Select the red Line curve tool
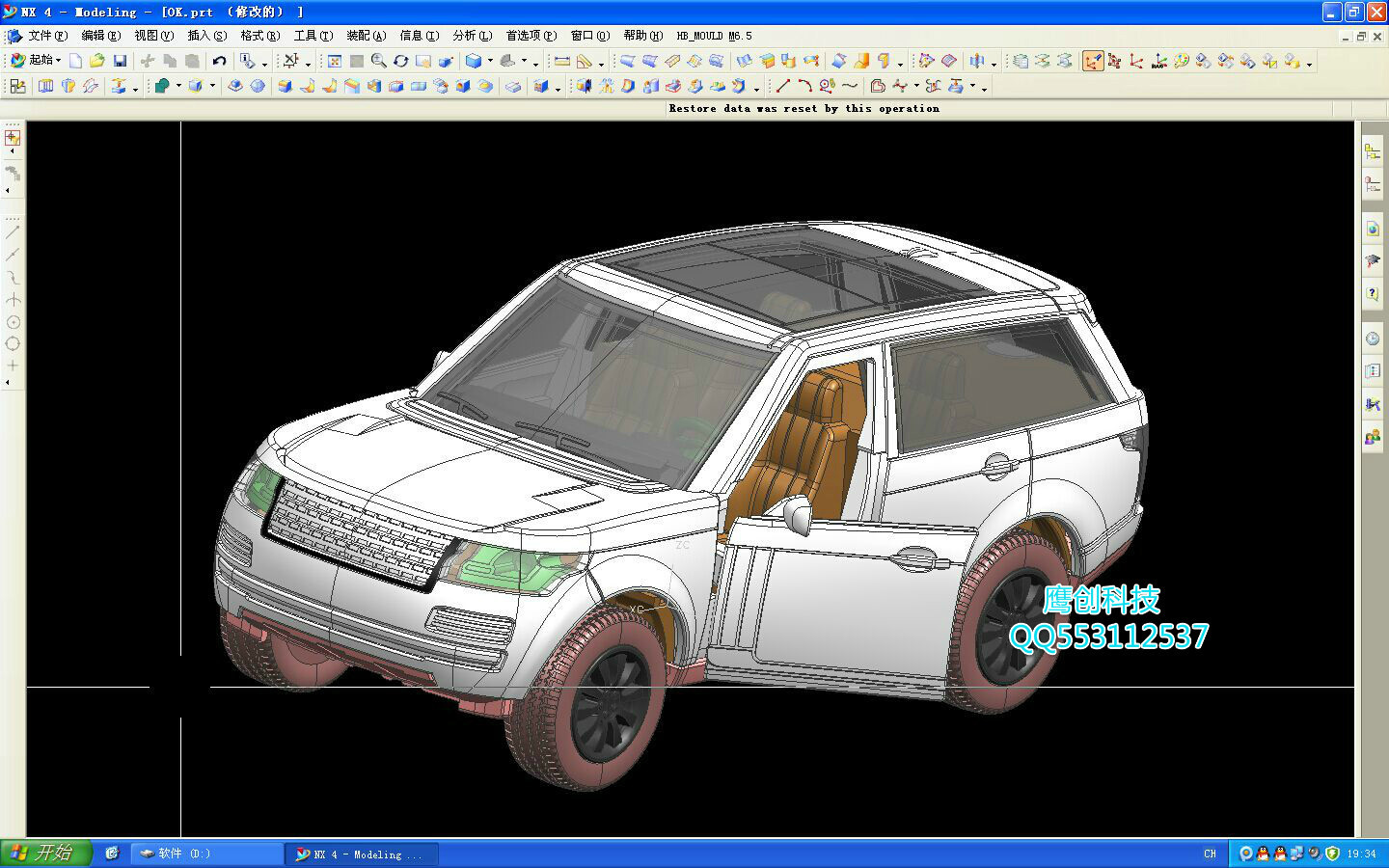The height and width of the screenshot is (868, 1389). (782, 86)
